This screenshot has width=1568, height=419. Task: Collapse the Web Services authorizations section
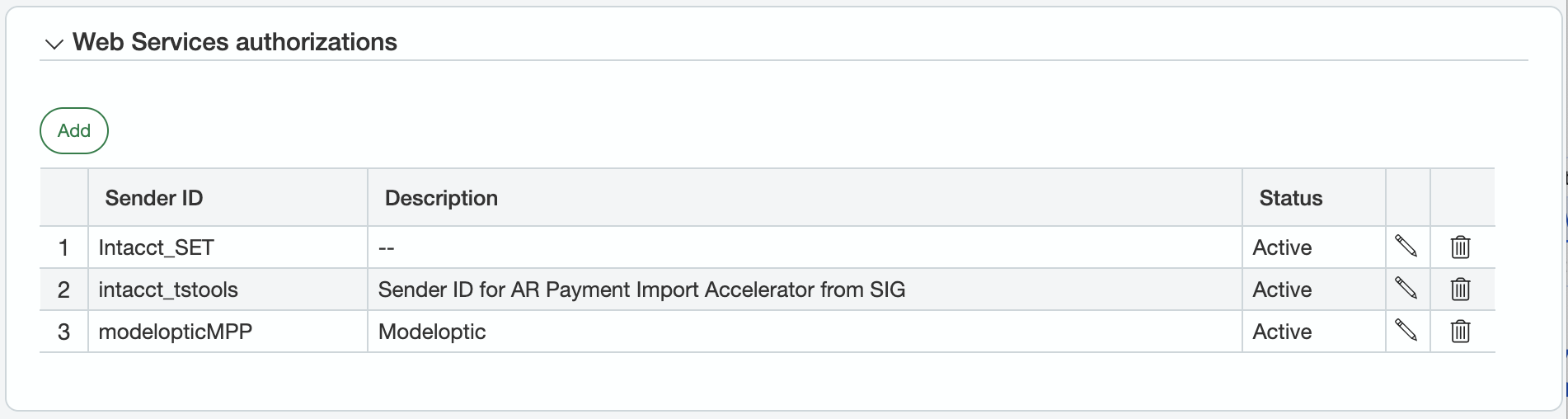click(54, 44)
